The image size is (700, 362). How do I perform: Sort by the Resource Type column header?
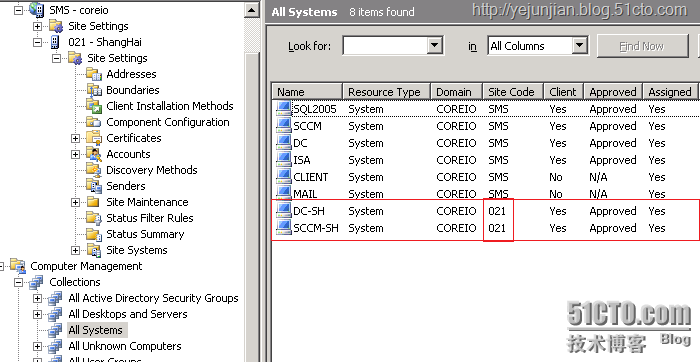pos(386,92)
